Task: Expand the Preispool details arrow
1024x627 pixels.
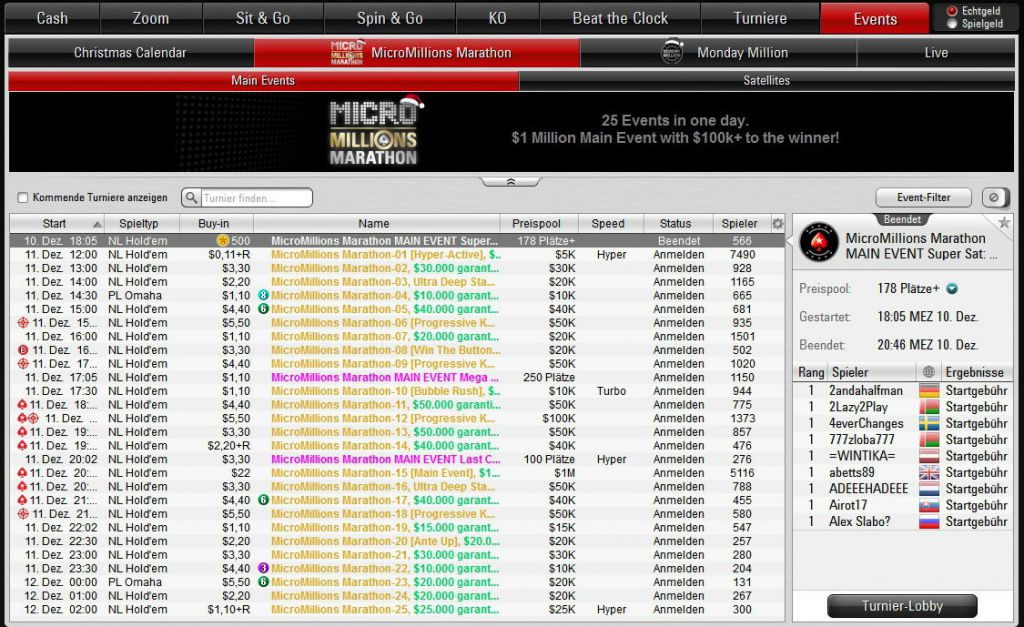Action: tap(952, 289)
